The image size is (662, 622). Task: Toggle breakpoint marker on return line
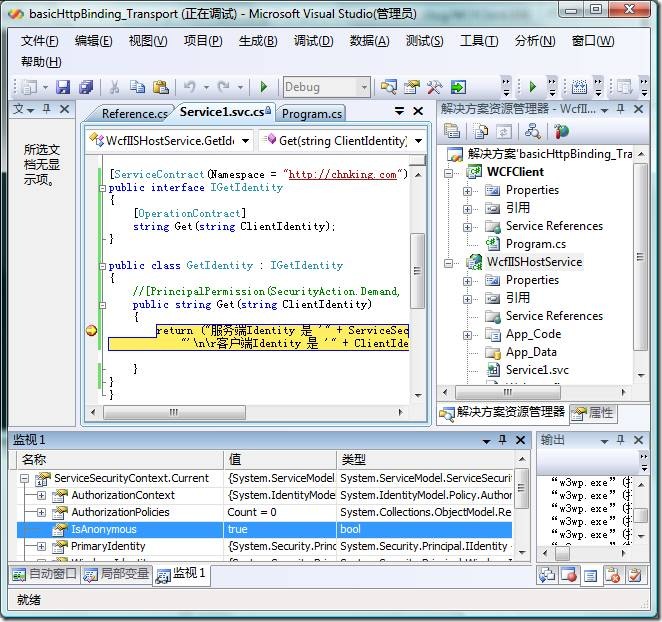tap(91, 330)
